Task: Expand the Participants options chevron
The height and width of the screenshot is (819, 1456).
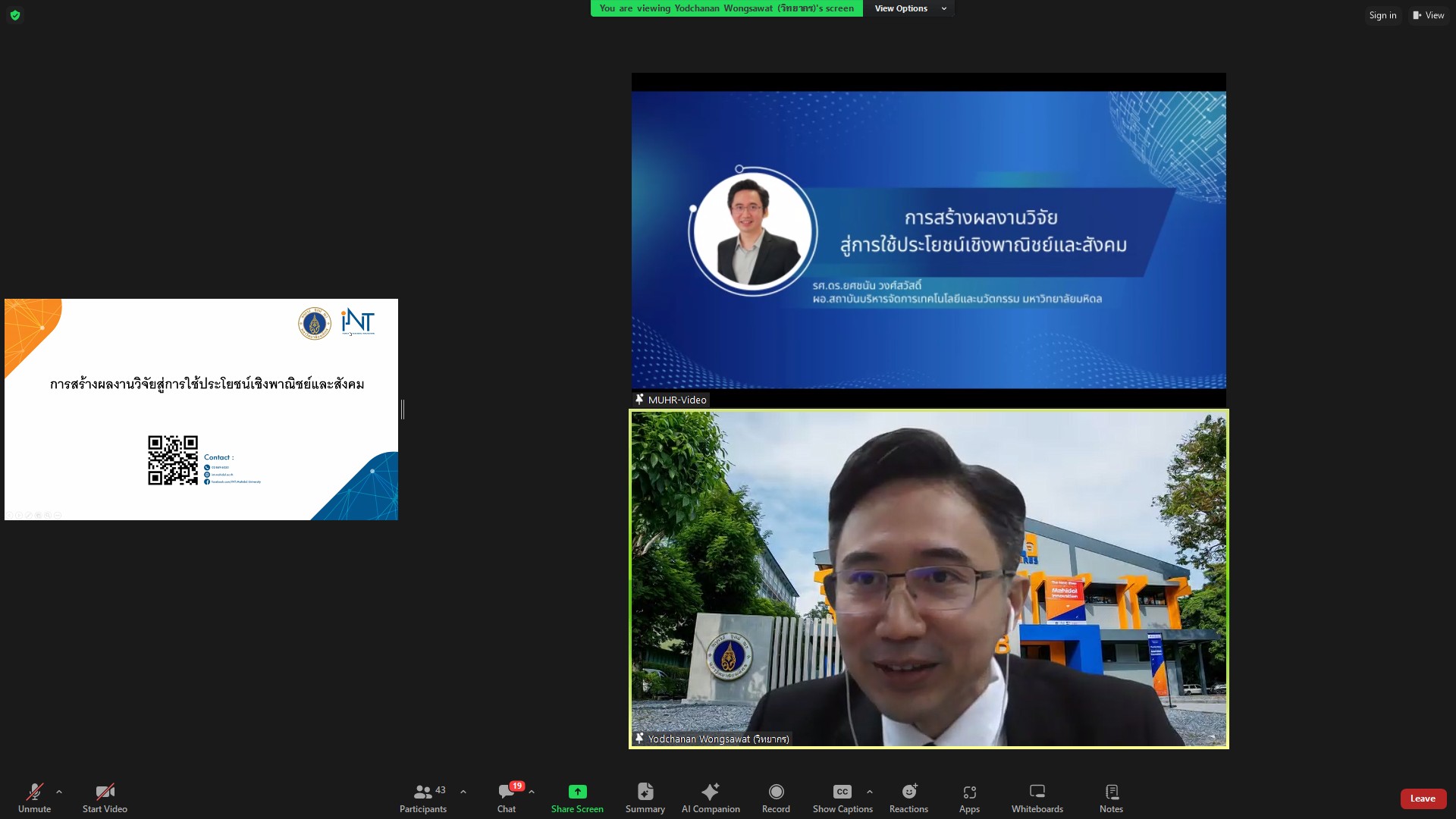Action: 463,792
